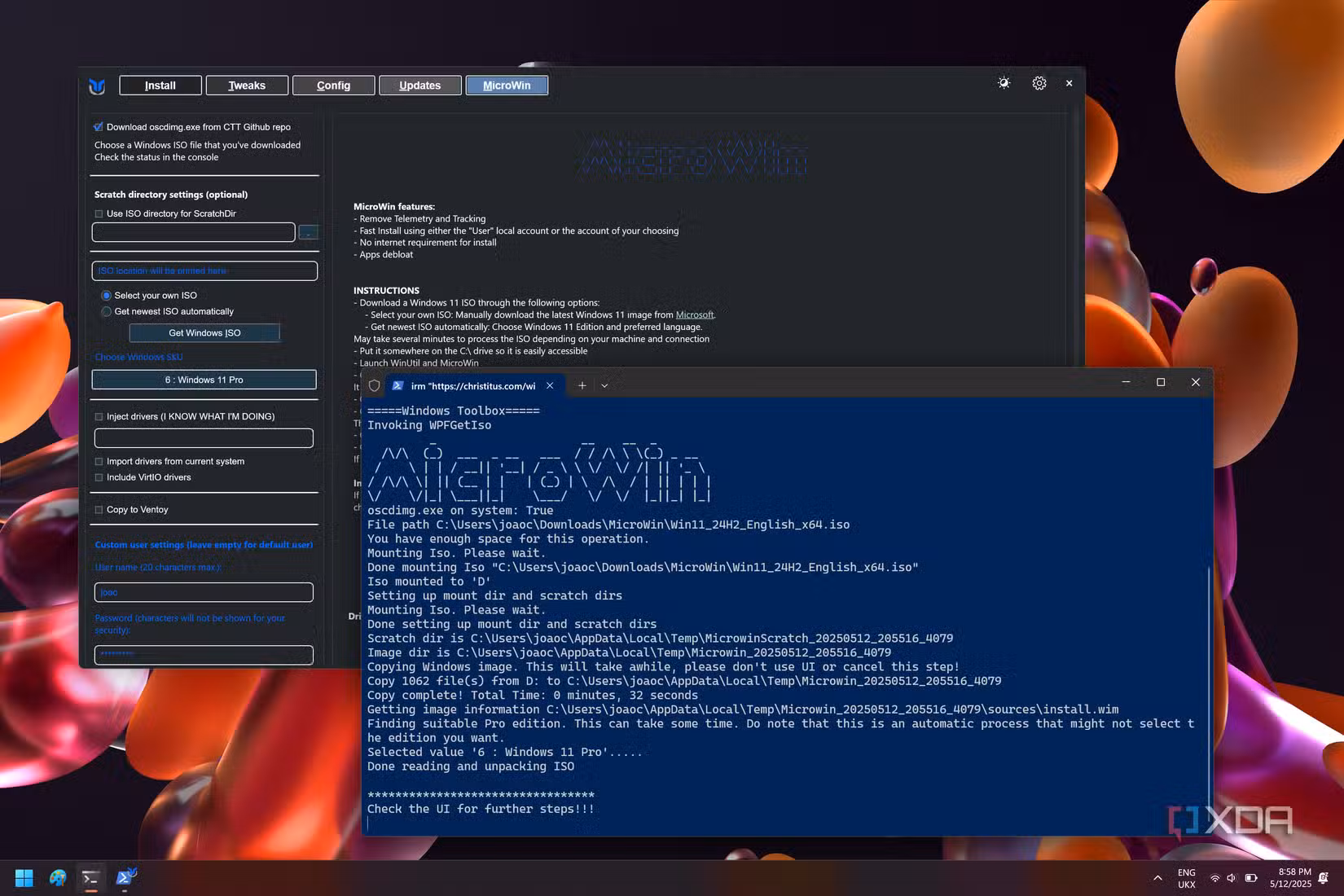Open the Windows SKU dropdown '6 : Windows 11 Pro'
Image resolution: width=1344 pixels, height=896 pixels.
(204, 380)
